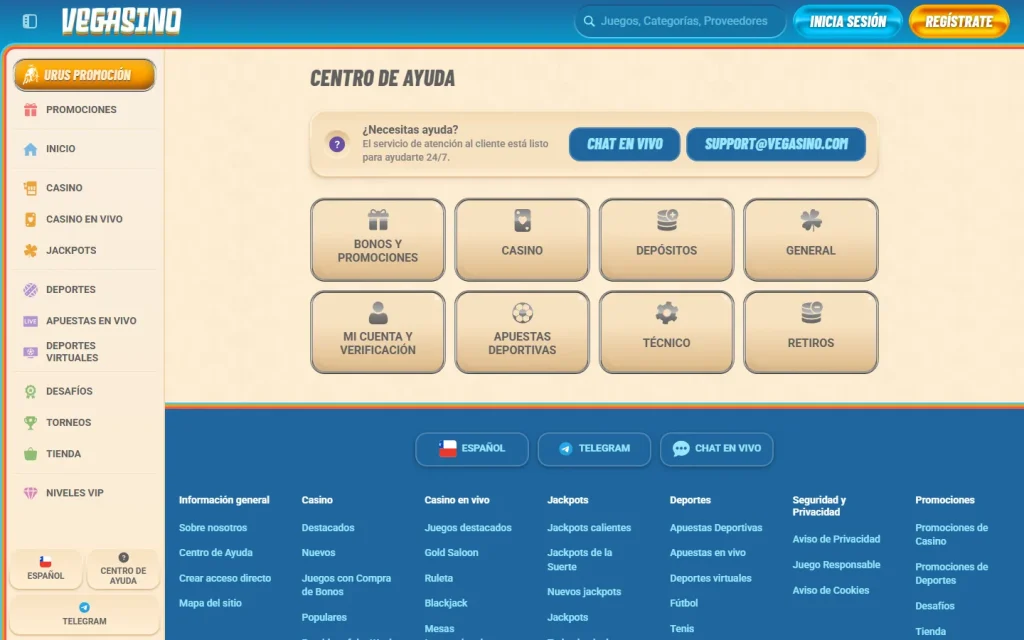1024x640 pixels.
Task: Go to Inicio in the sidebar
Action: [x=84, y=149]
